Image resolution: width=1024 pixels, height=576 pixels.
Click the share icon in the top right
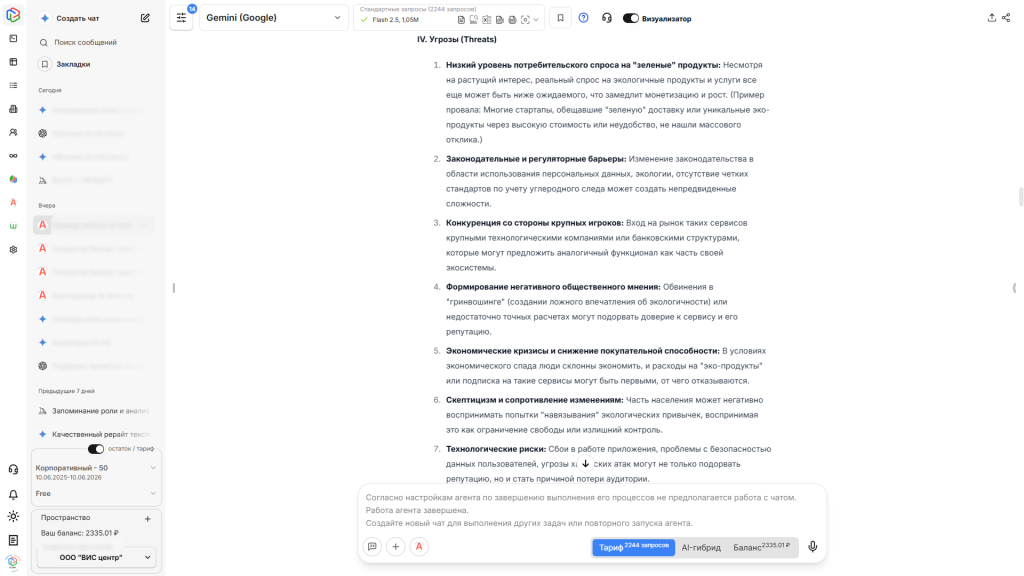click(1006, 17)
